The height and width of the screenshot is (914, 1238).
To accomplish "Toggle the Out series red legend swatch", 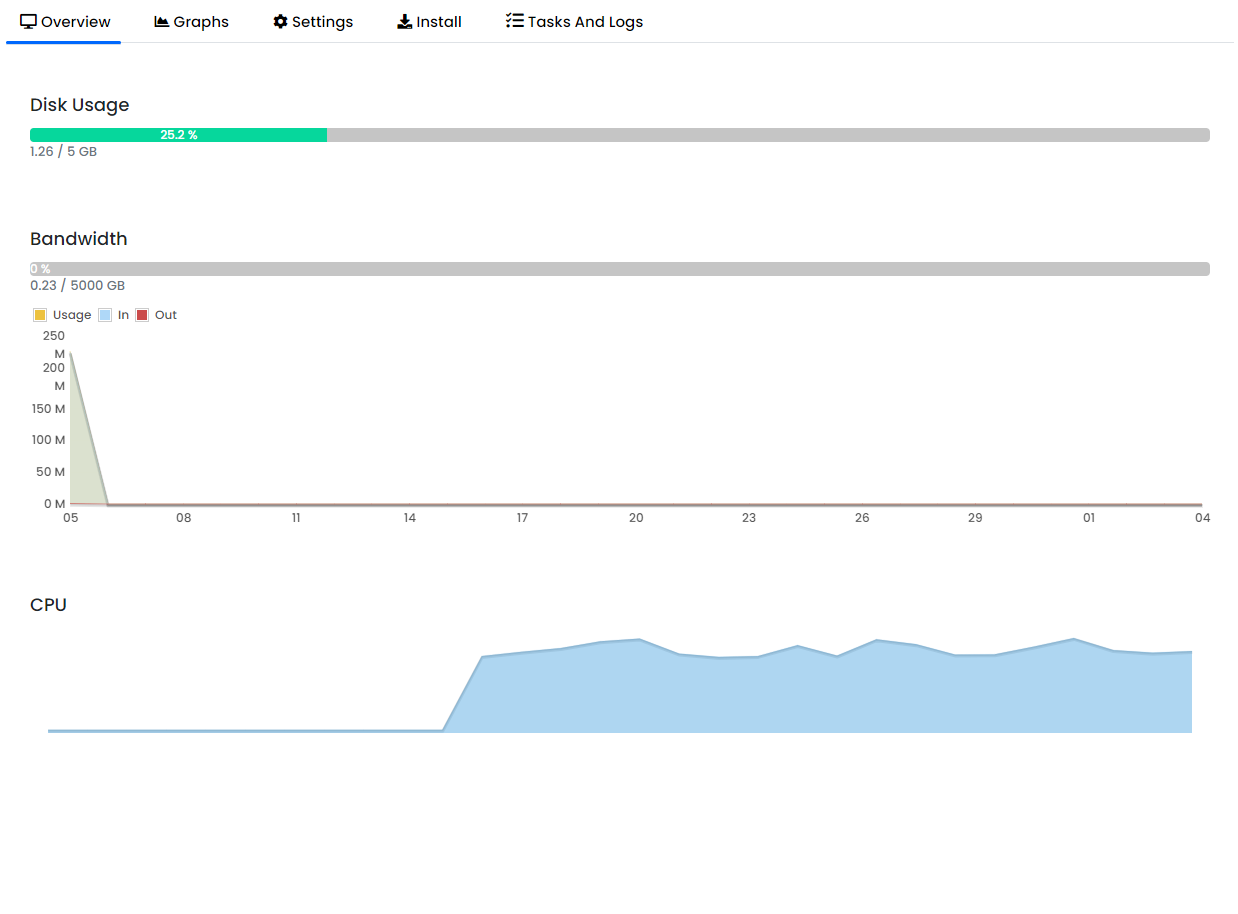I will (142, 315).
